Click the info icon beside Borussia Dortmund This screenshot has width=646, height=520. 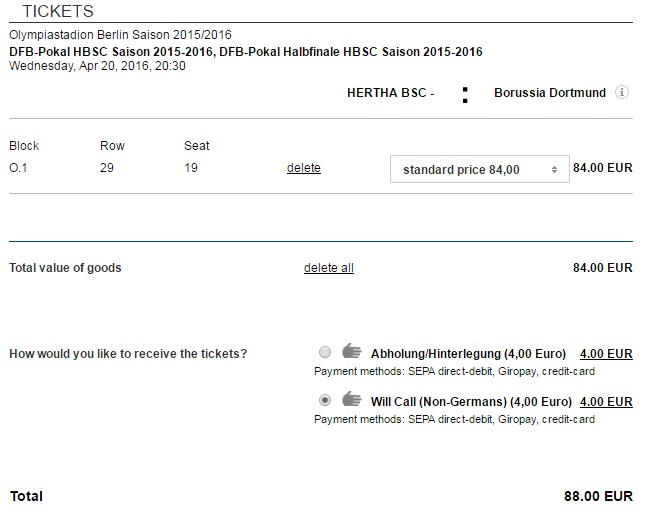622,93
